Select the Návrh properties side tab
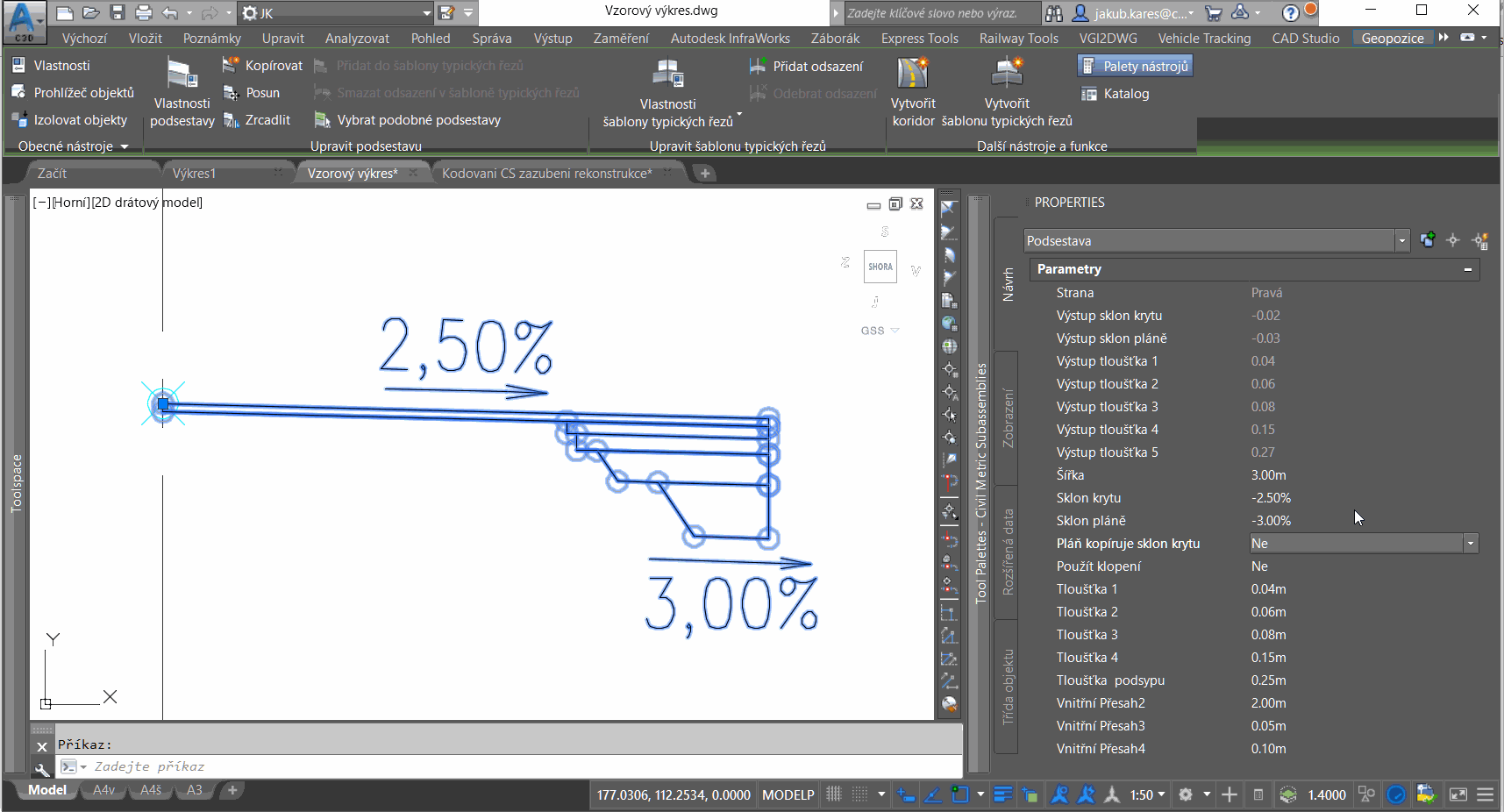This screenshot has width=1504, height=812. 1008,285
